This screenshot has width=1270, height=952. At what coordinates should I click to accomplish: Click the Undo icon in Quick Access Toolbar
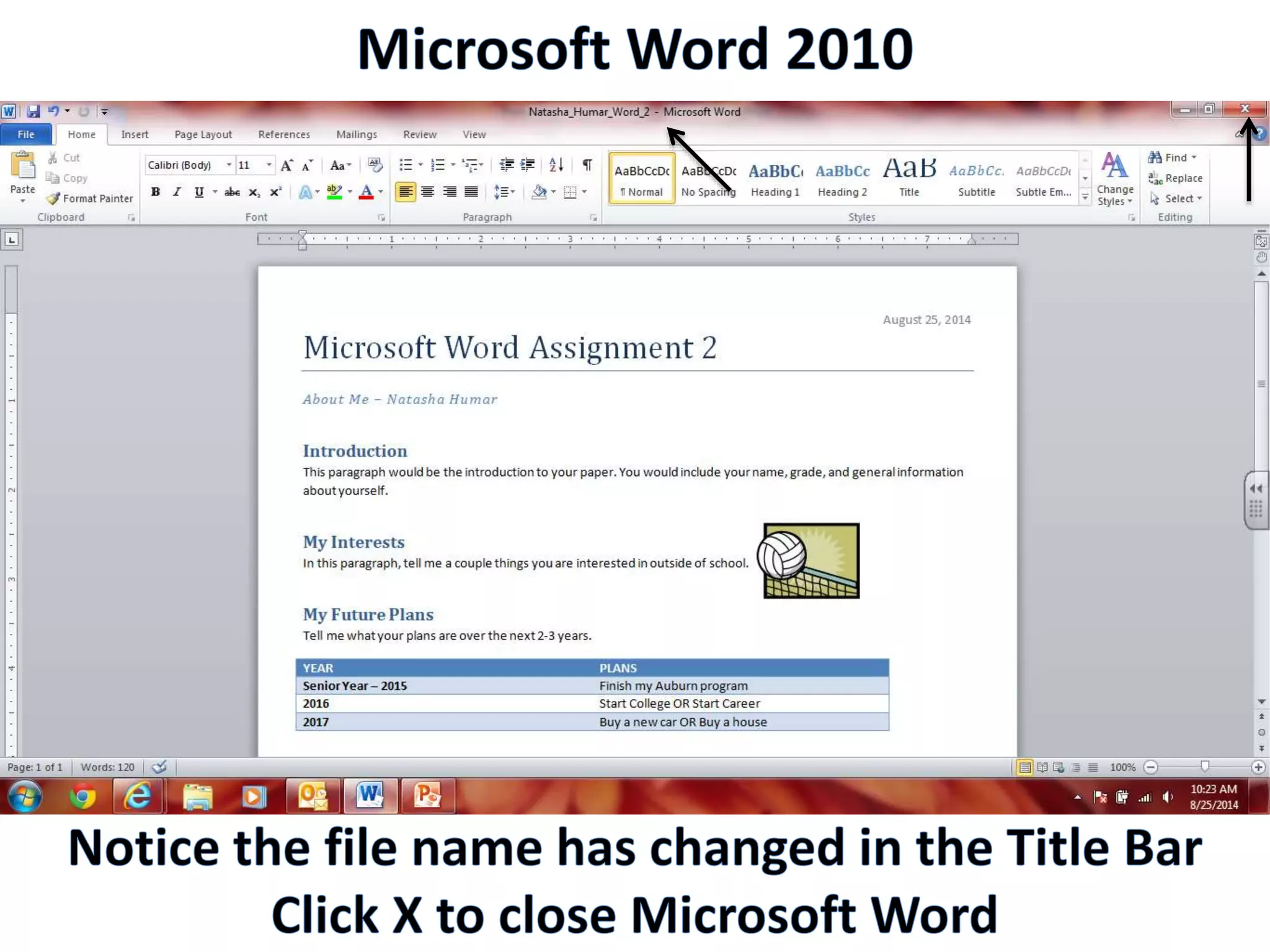[54, 112]
